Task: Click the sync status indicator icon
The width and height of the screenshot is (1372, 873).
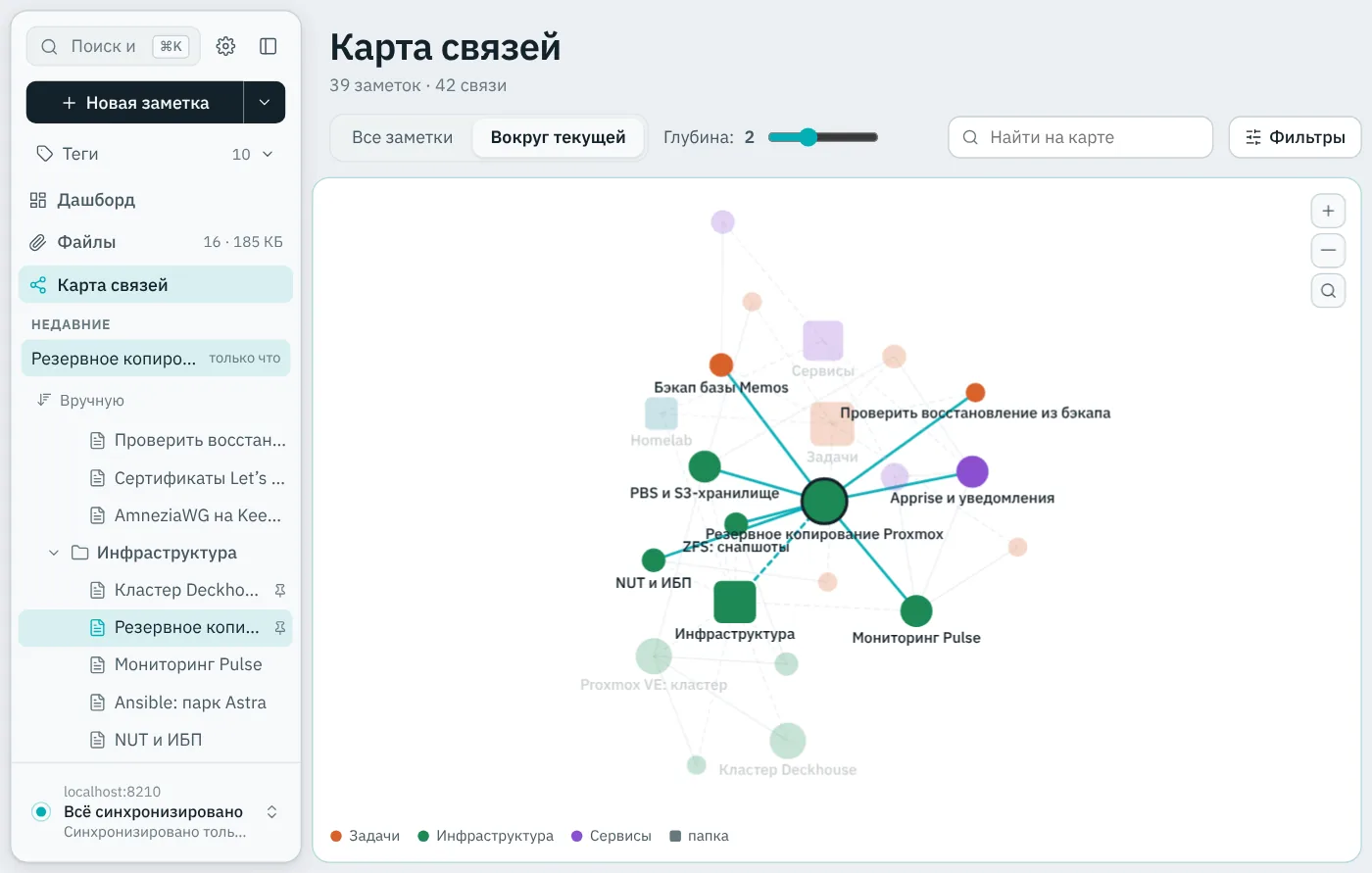Action: (41, 811)
